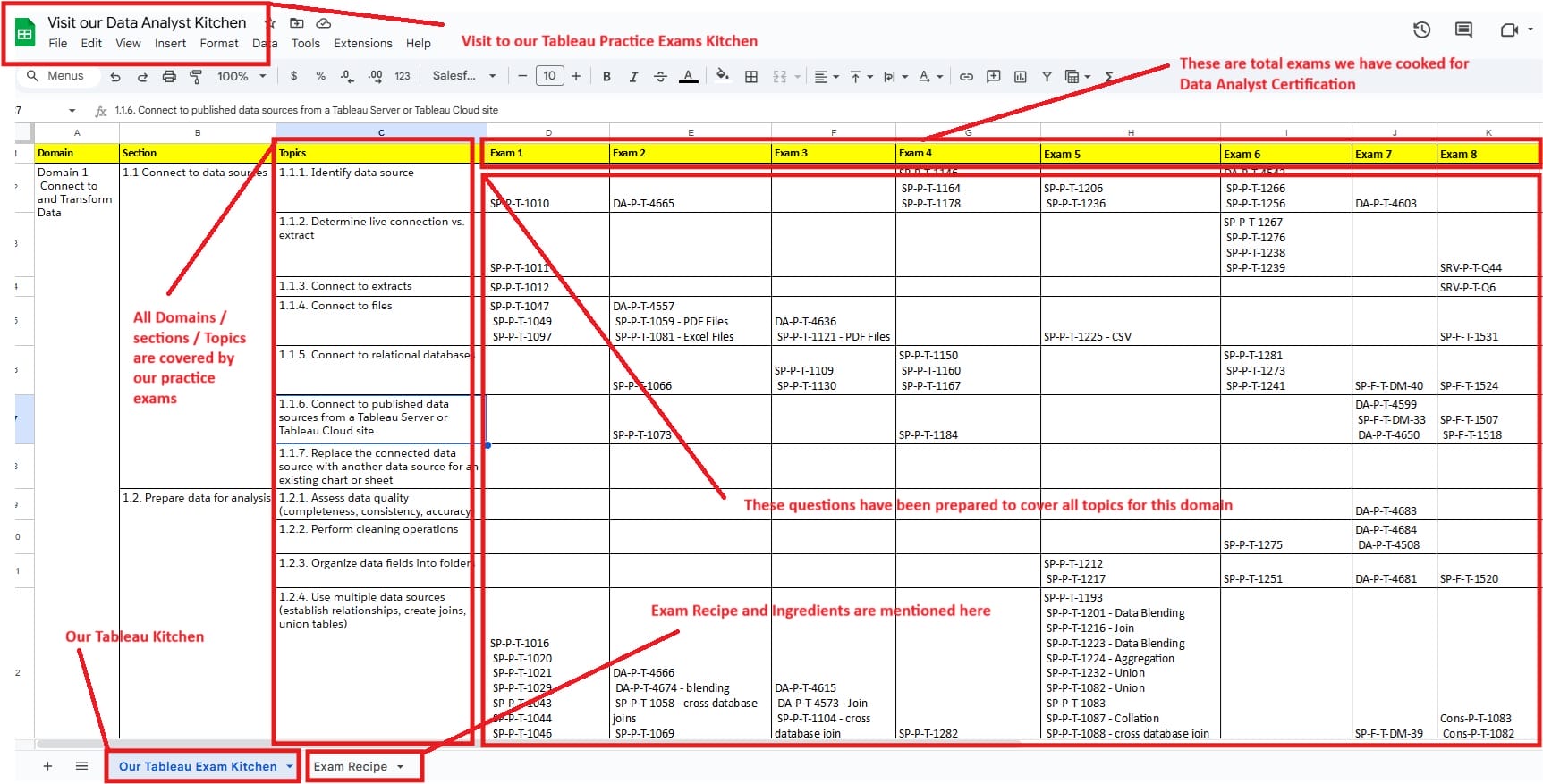Open the File menu
Image resolution: width=1543 pixels, height=784 pixels.
pyautogui.click(x=58, y=43)
